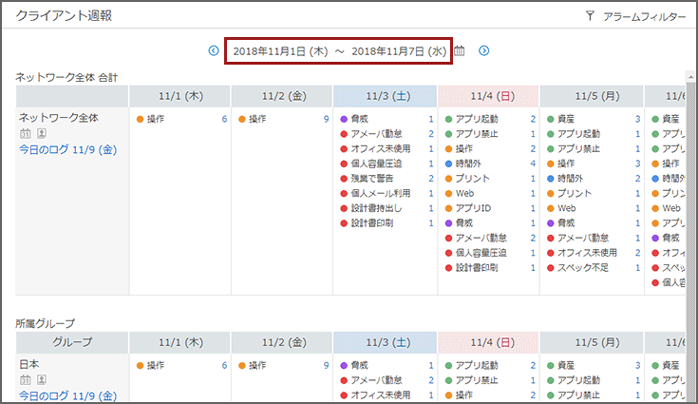Open calendar icon under 日本 group
The height and width of the screenshot is (404, 698).
25,380
